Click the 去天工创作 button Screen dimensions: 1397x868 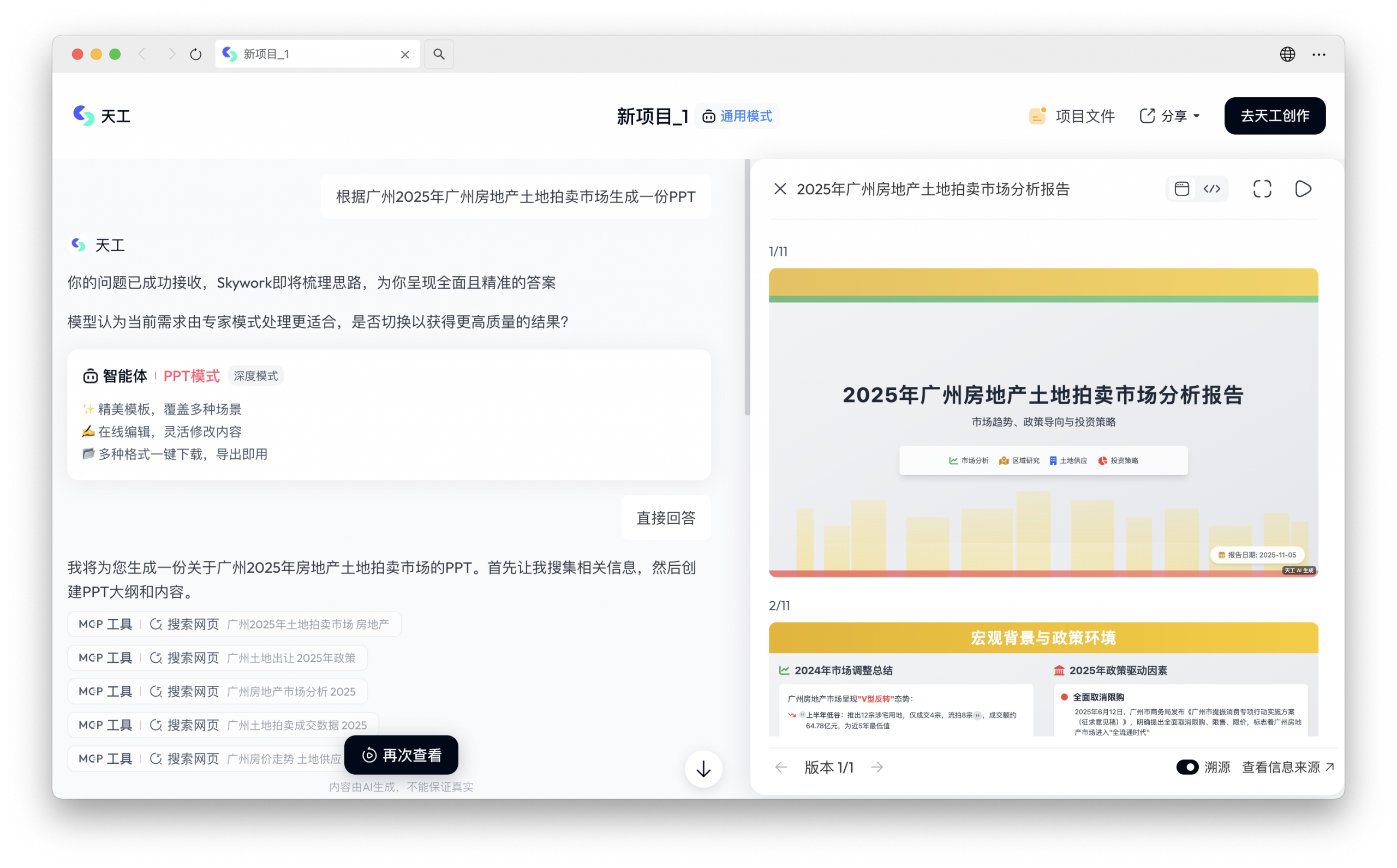tap(1274, 116)
